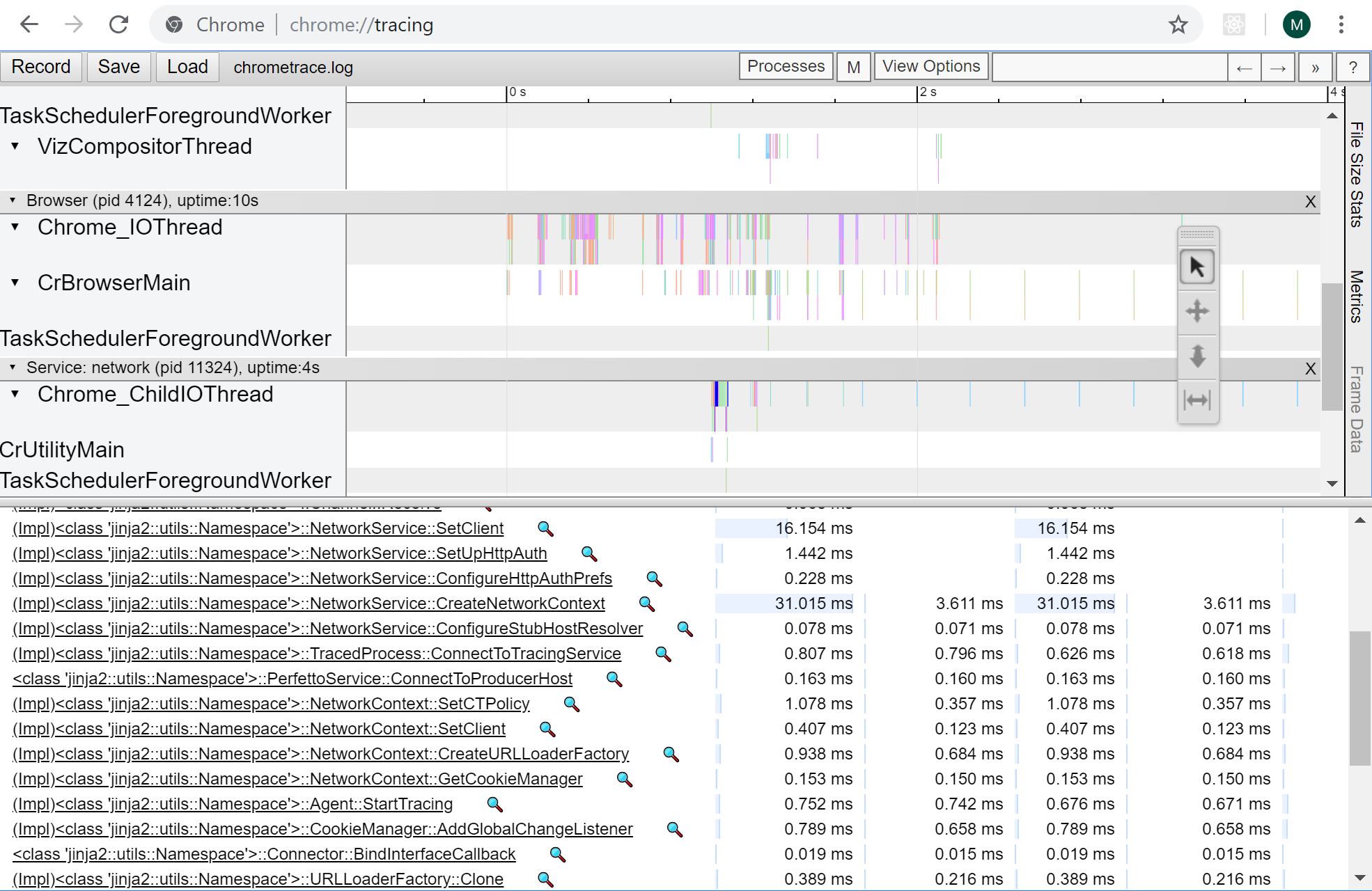Image resolution: width=1372 pixels, height=891 pixels.
Task: Jump to previous search result arrow
Action: coord(1244,68)
